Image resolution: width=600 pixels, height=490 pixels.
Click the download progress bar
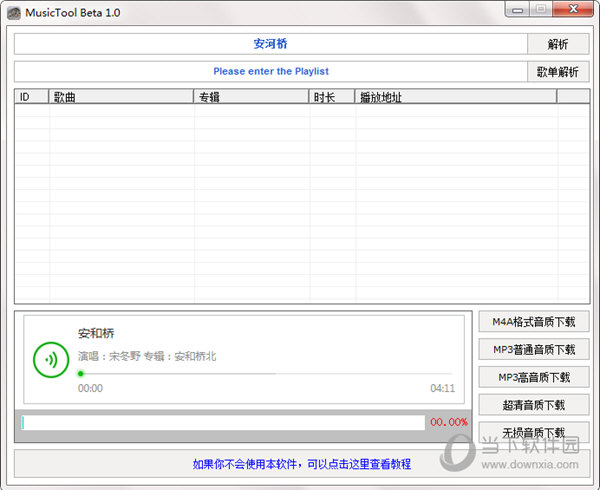click(222, 423)
